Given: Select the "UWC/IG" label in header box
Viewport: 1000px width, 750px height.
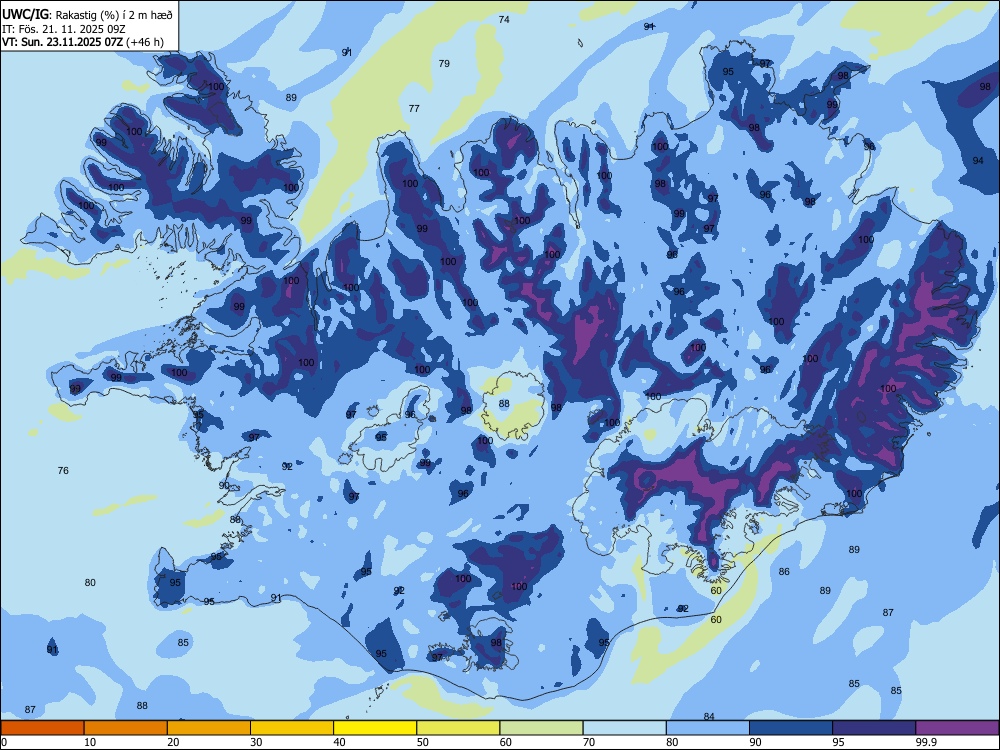Looking at the screenshot, I should (x=25, y=14).
